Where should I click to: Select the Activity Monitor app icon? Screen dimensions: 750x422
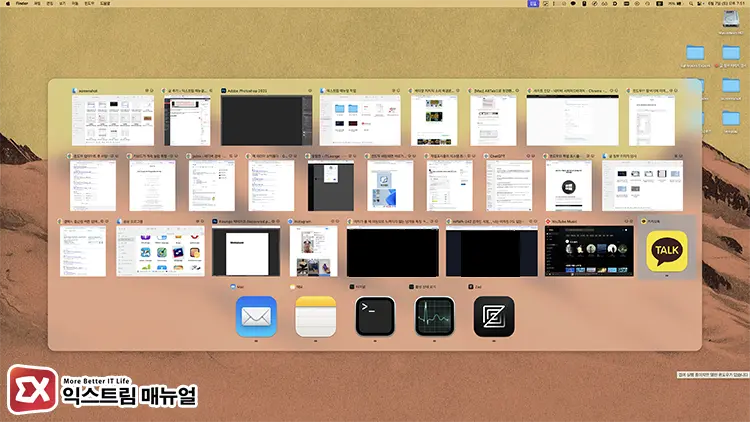(x=434, y=317)
